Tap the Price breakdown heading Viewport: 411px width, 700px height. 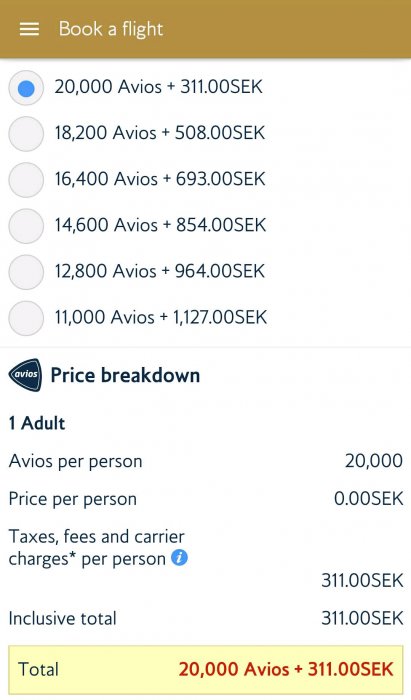click(125, 375)
